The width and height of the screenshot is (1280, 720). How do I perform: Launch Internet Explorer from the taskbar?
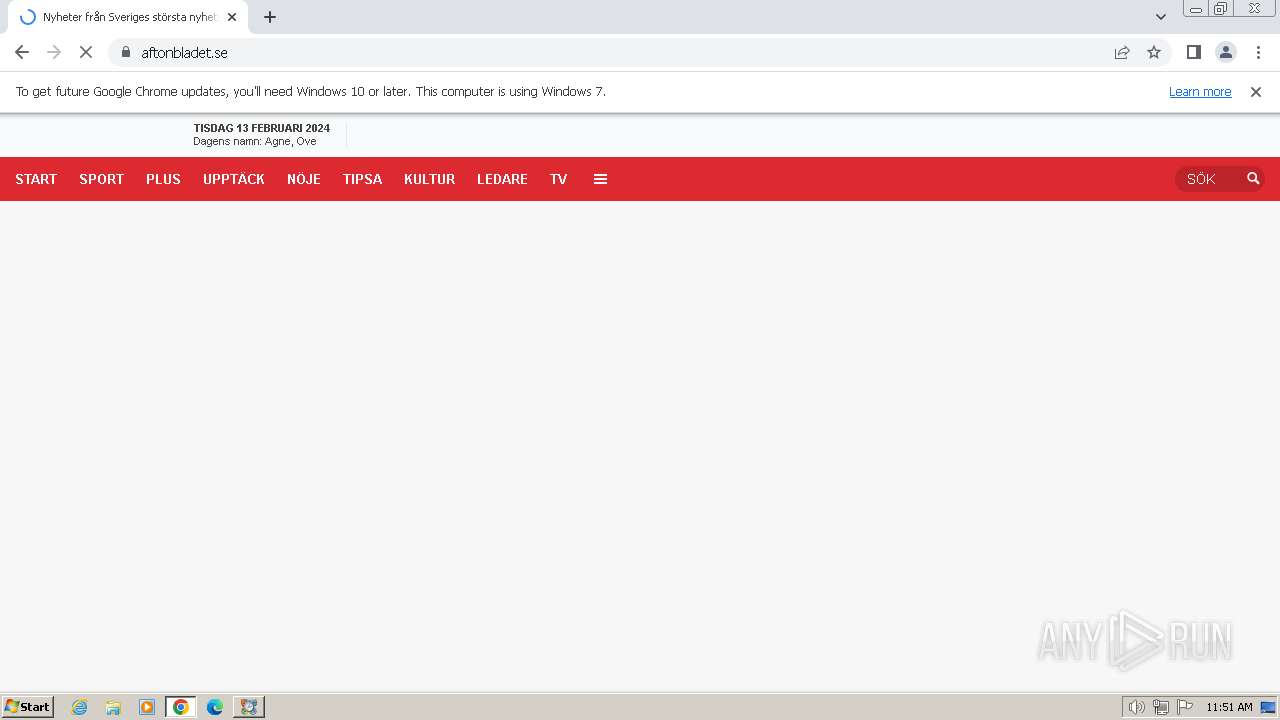80,707
